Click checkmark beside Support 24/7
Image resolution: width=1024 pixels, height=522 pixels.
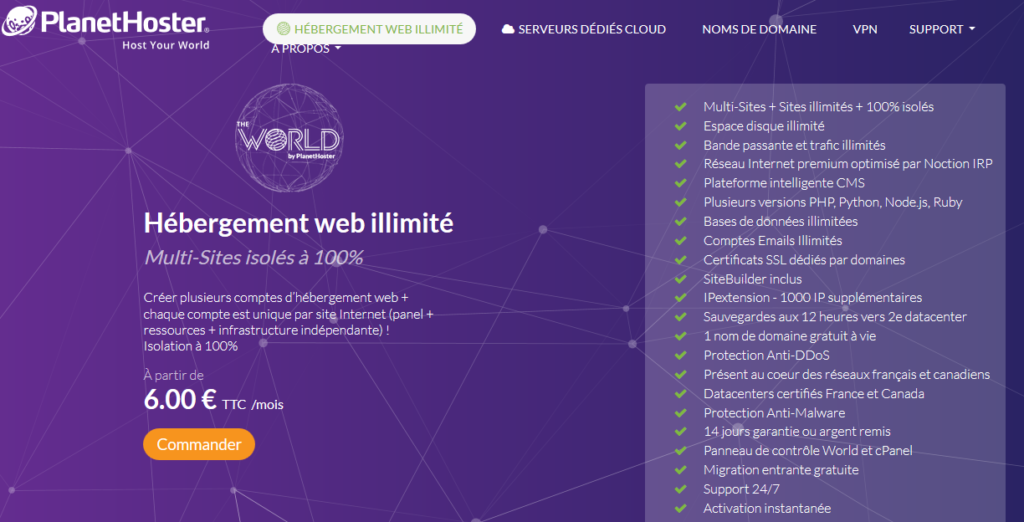point(680,489)
